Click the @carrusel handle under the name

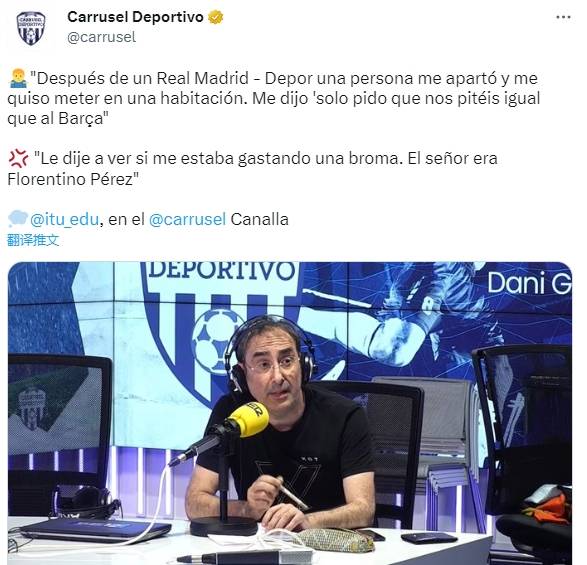pos(101,37)
